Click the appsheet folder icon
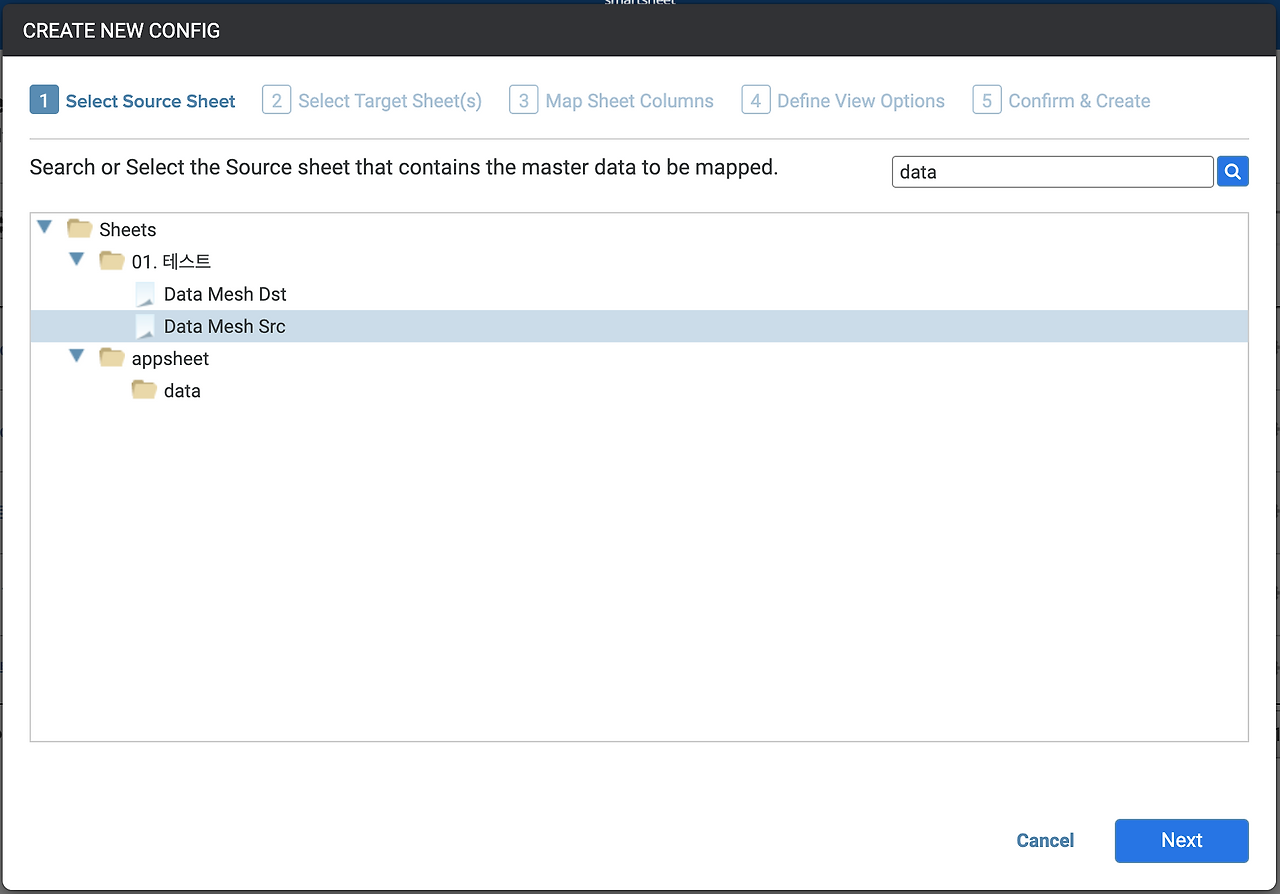Screen dimensions: 1280x894 coord(112,358)
